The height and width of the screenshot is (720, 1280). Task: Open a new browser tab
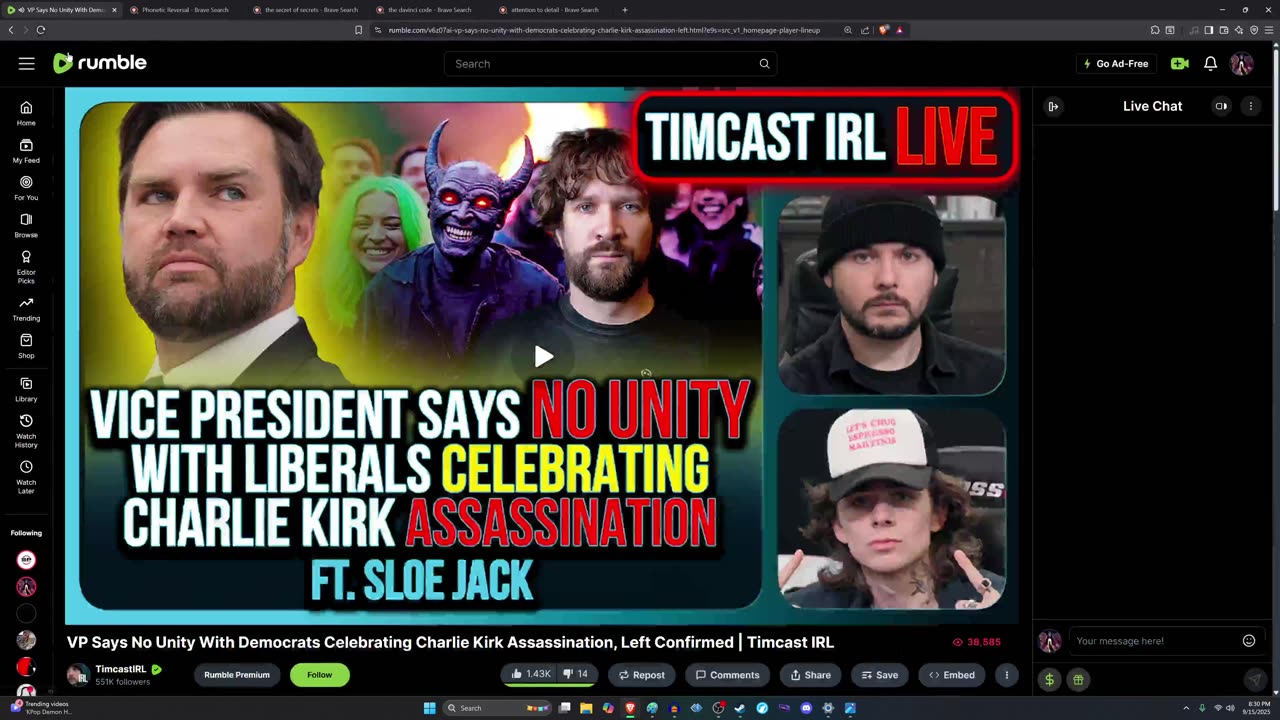tap(625, 10)
